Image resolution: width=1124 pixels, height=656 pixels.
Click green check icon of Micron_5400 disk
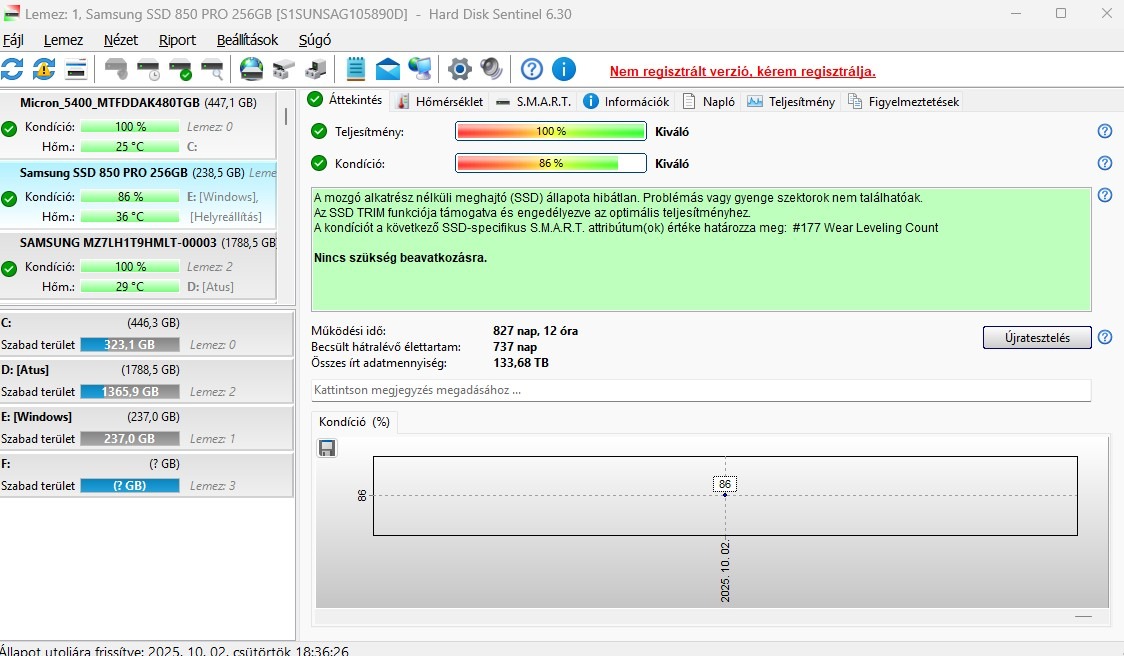point(9,128)
